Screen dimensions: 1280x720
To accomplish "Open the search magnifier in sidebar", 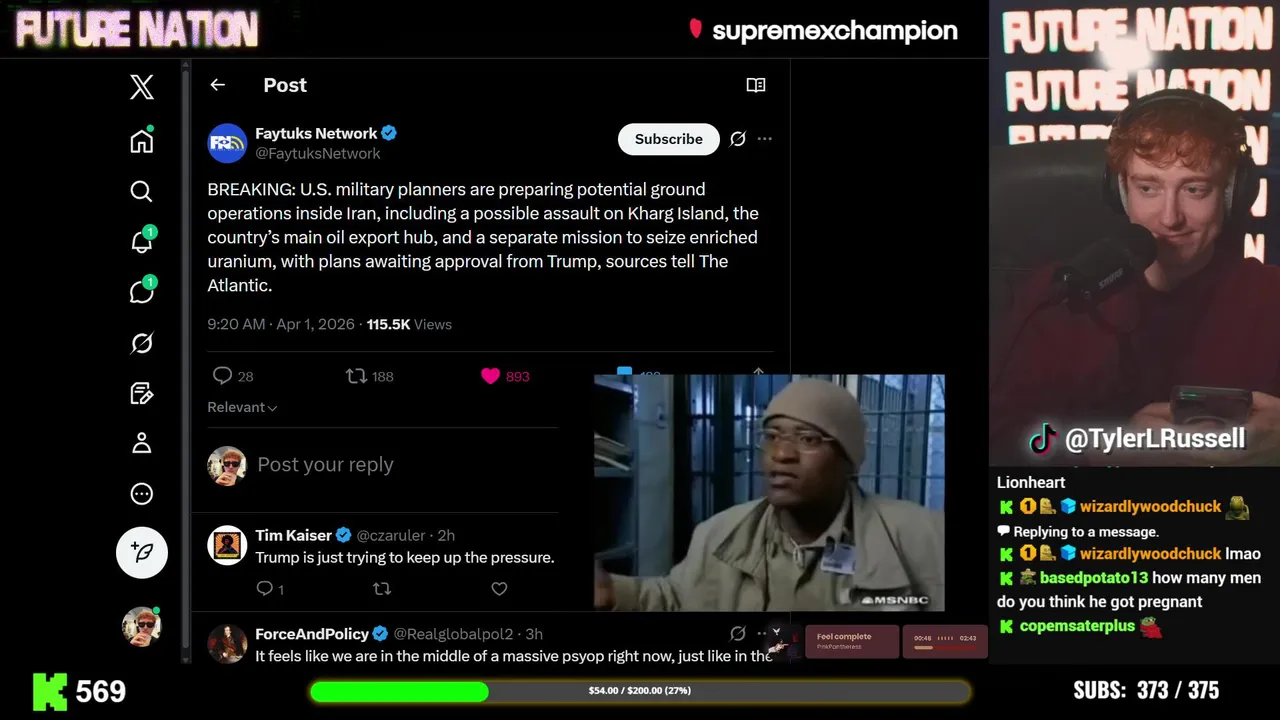I will (142, 191).
